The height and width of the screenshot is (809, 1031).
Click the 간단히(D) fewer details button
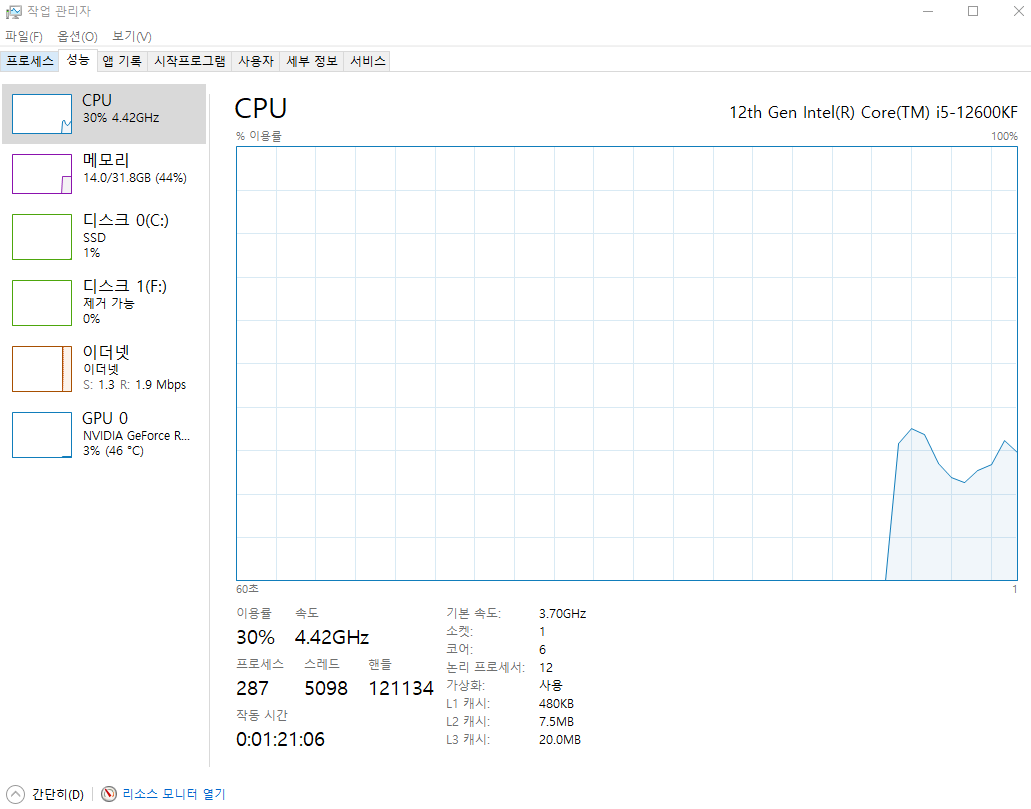pos(45,794)
